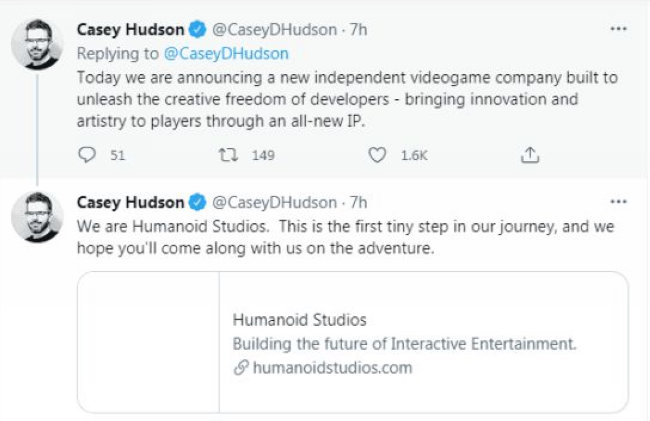The height and width of the screenshot is (421, 650).
Task: Open the @CaseyDHudson link in Replying to
Action: [x=226, y=54]
